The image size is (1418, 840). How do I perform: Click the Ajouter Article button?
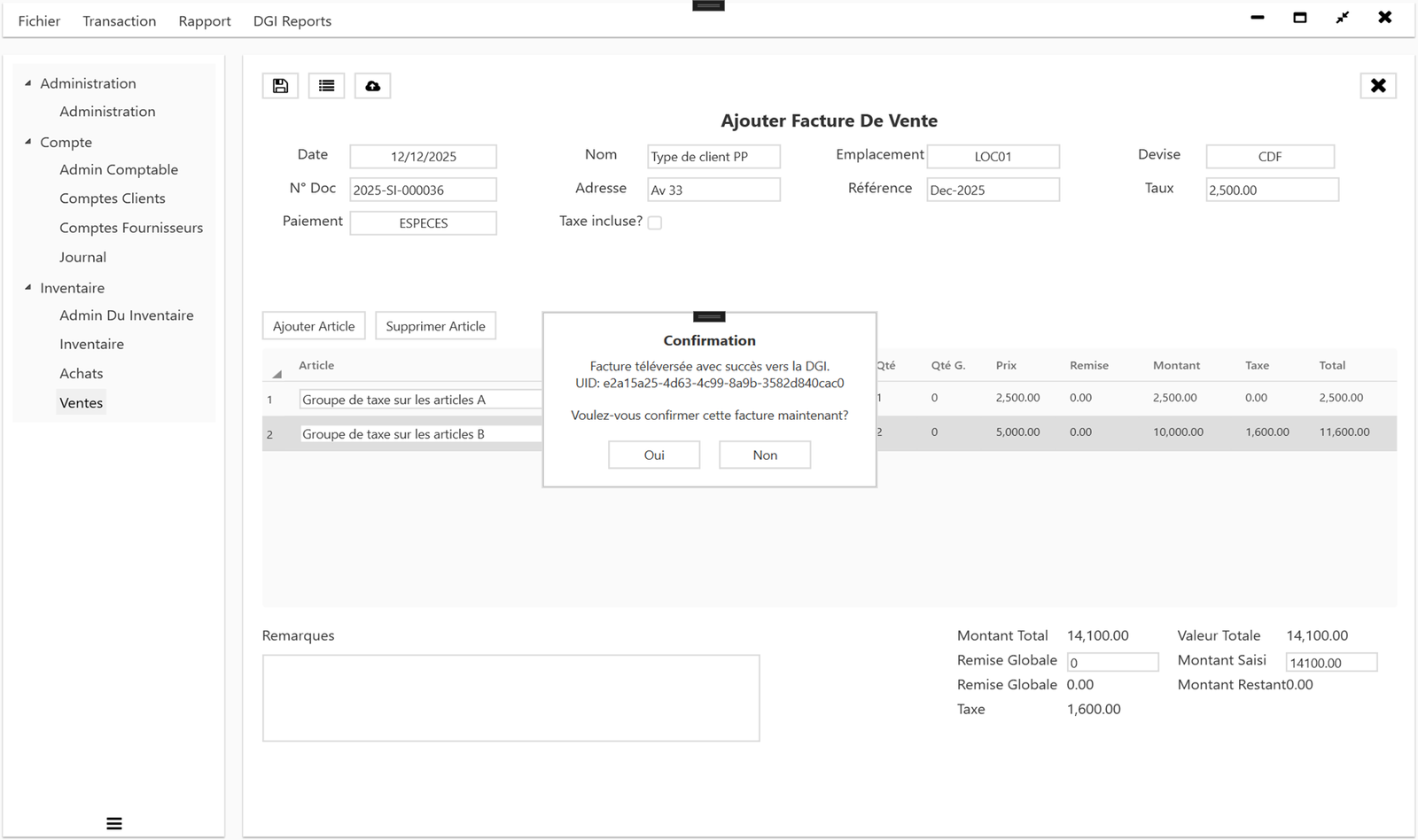coord(313,325)
